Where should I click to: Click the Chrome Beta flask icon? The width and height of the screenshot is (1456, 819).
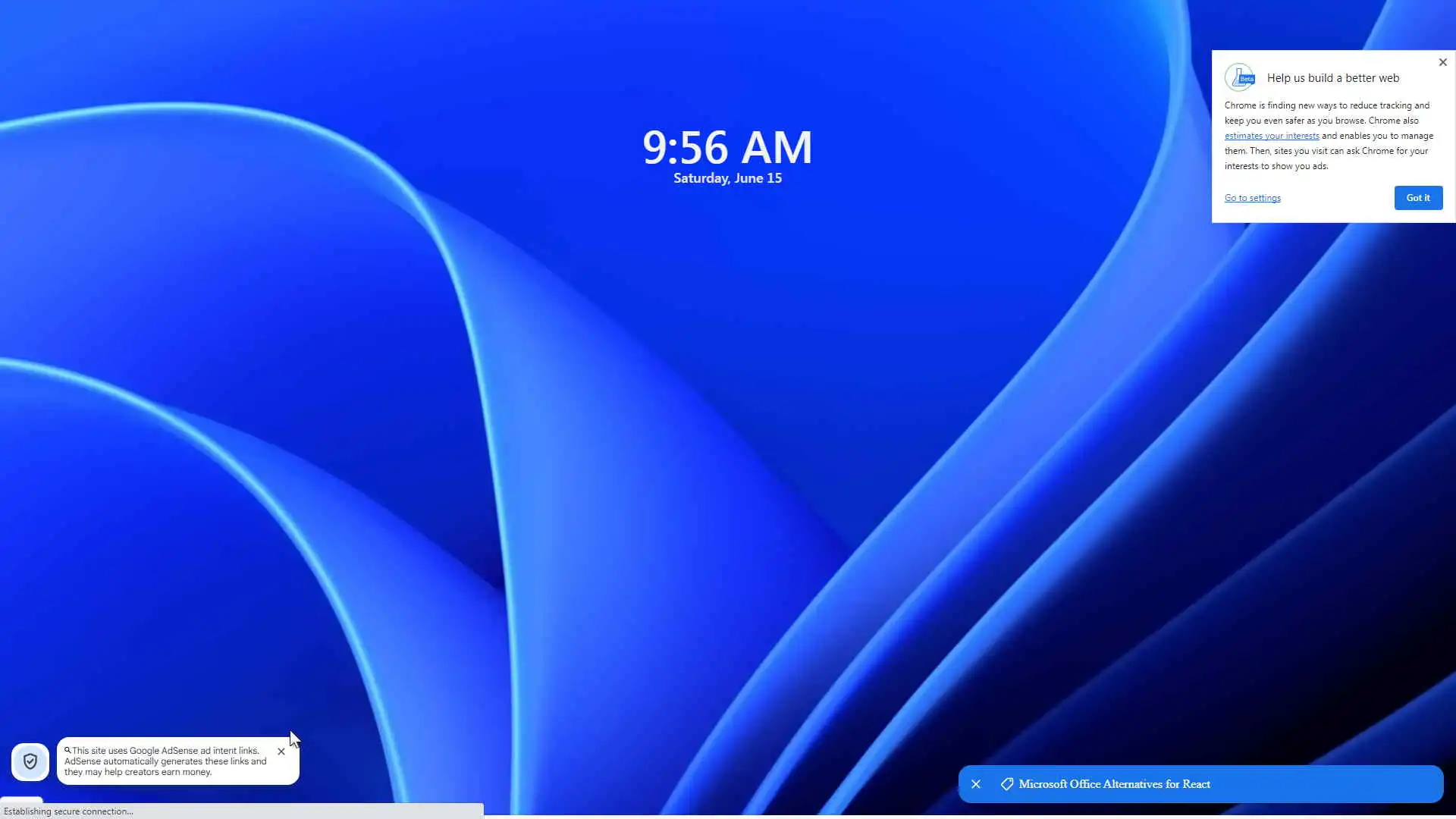(x=1240, y=77)
